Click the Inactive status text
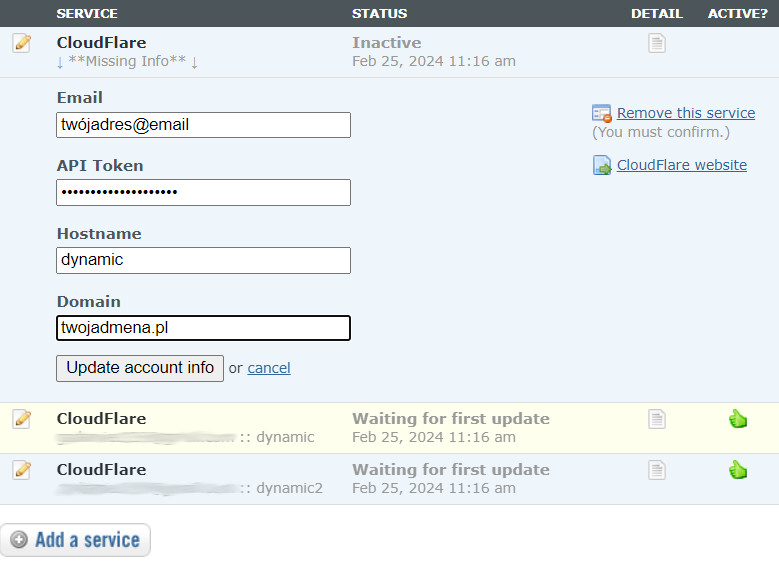This screenshot has width=779, height=573. click(387, 43)
